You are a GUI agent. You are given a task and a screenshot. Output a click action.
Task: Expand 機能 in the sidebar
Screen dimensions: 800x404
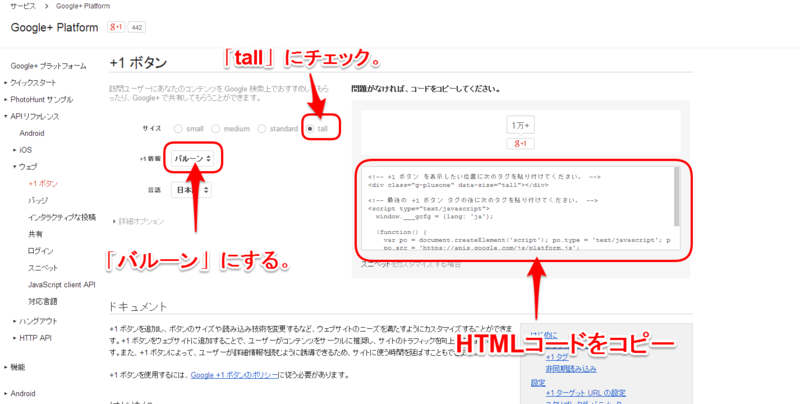14,367
